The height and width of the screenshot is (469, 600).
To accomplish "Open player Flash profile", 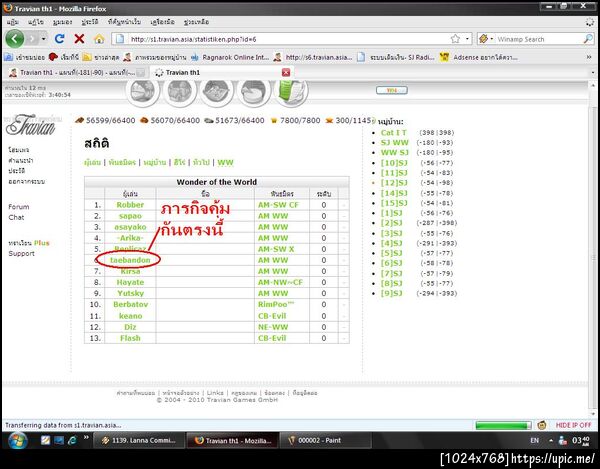I will click(130, 338).
